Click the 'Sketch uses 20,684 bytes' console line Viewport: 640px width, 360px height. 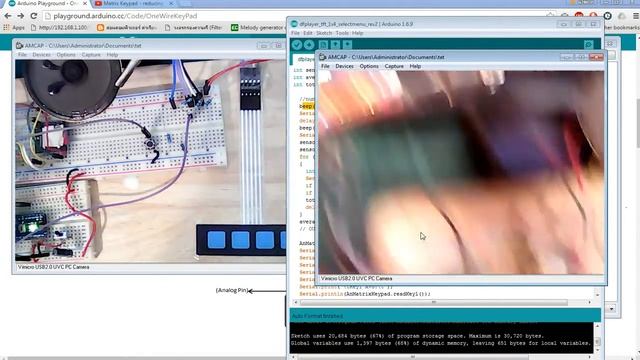pyautogui.click(x=417, y=336)
